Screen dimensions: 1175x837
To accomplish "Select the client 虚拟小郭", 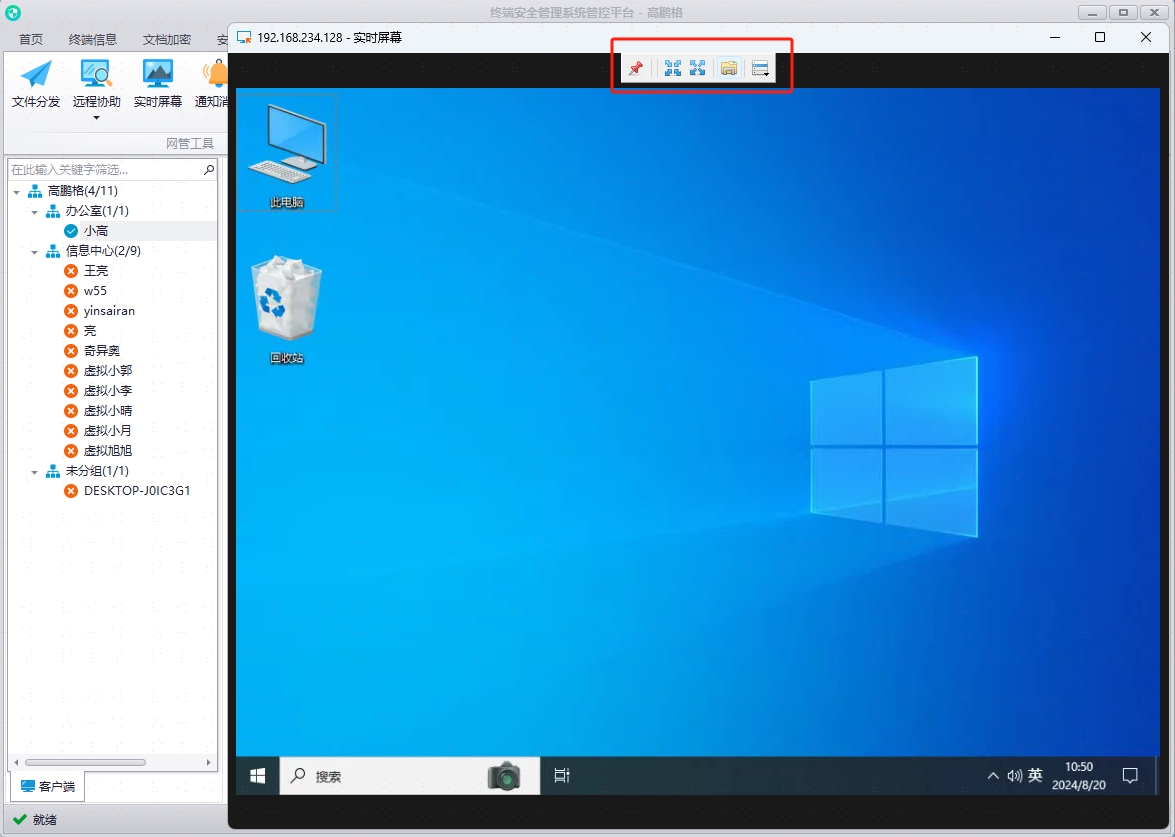I will click(108, 371).
